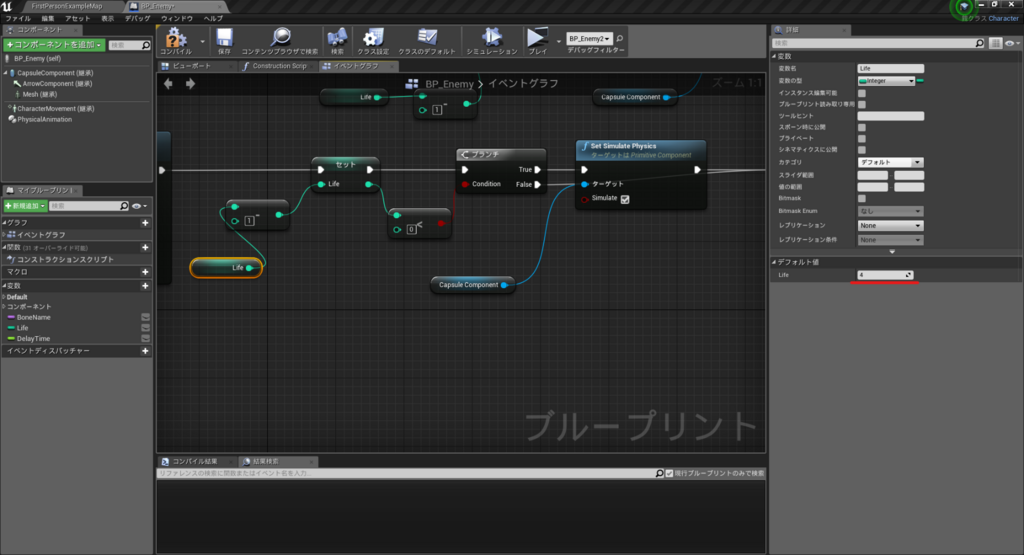This screenshot has width=1024, height=555.
Task: Expand advanced variable properties arrow
Action: click(892, 251)
